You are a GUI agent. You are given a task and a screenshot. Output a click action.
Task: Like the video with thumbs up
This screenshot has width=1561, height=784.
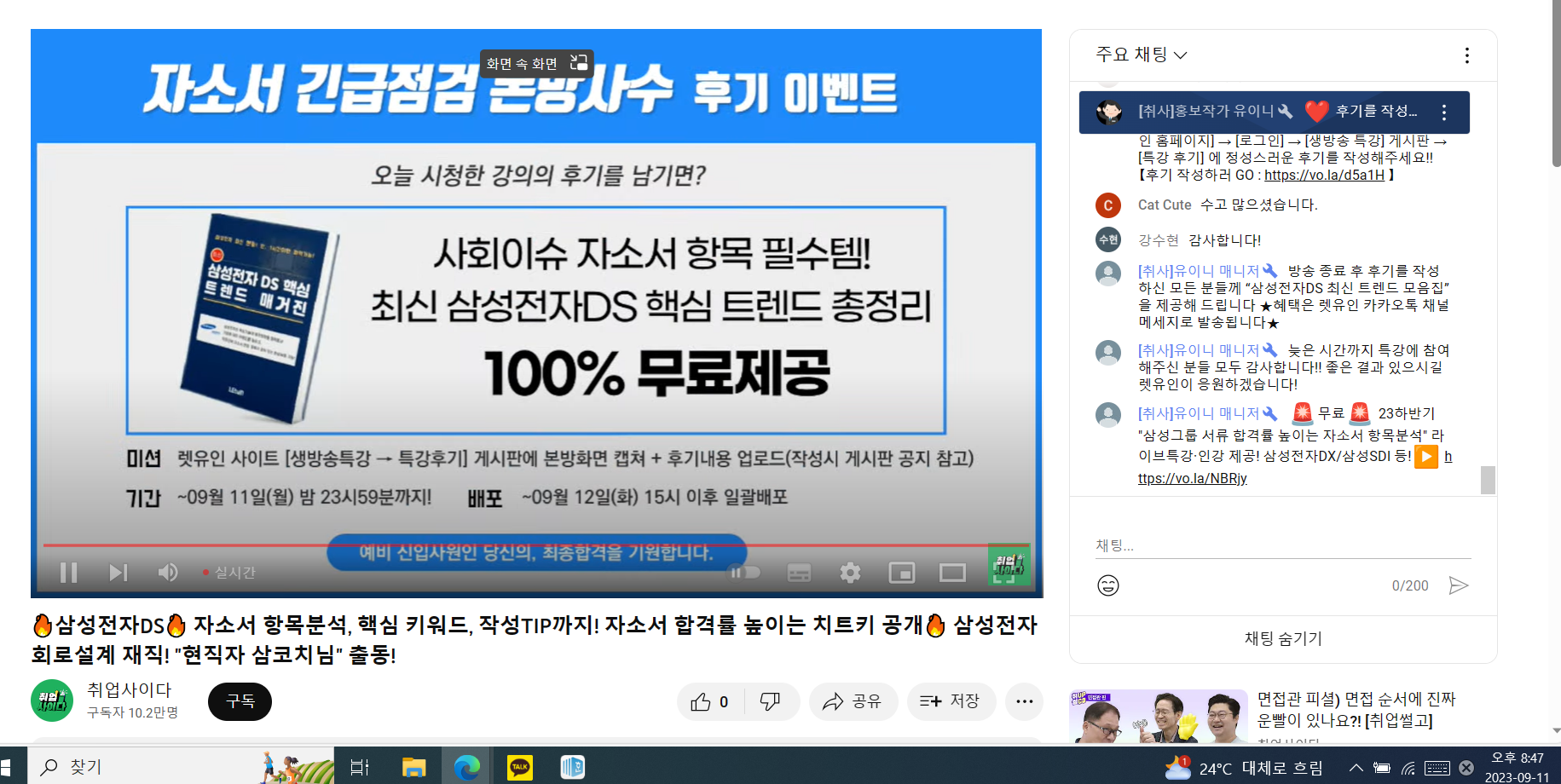pyautogui.click(x=711, y=701)
